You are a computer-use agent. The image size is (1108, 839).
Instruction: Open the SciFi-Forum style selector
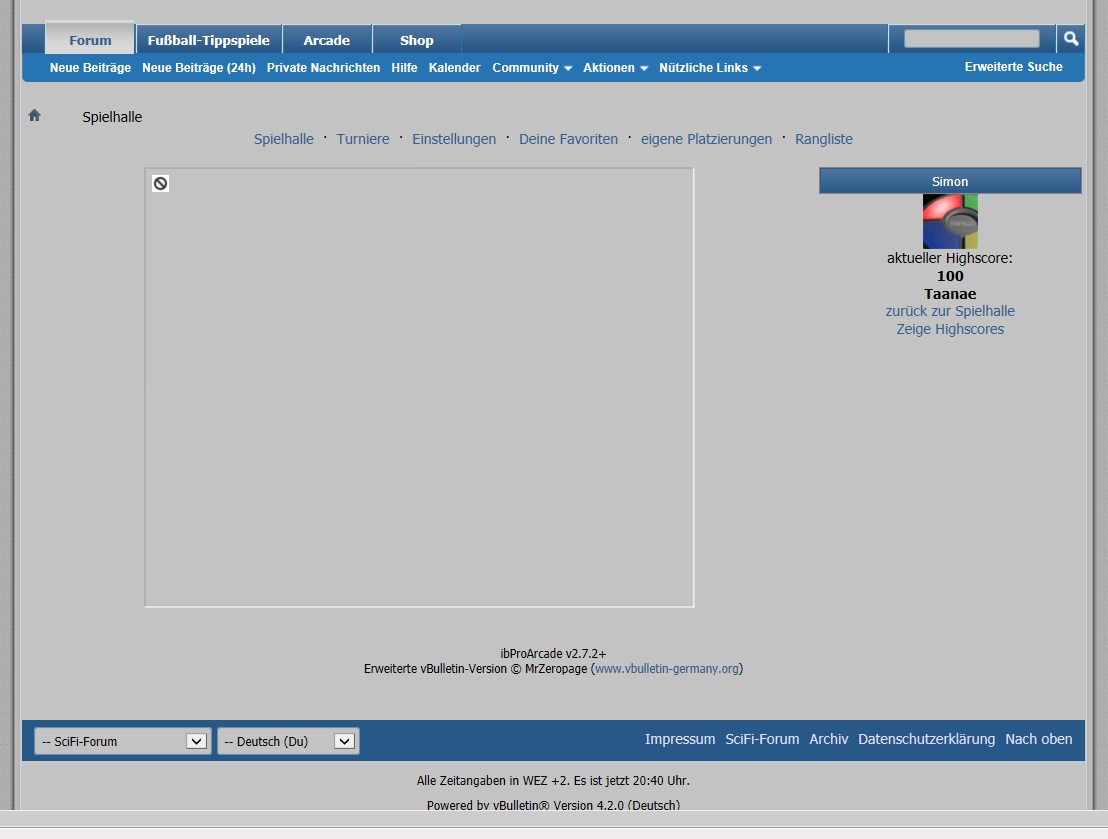tap(123, 741)
